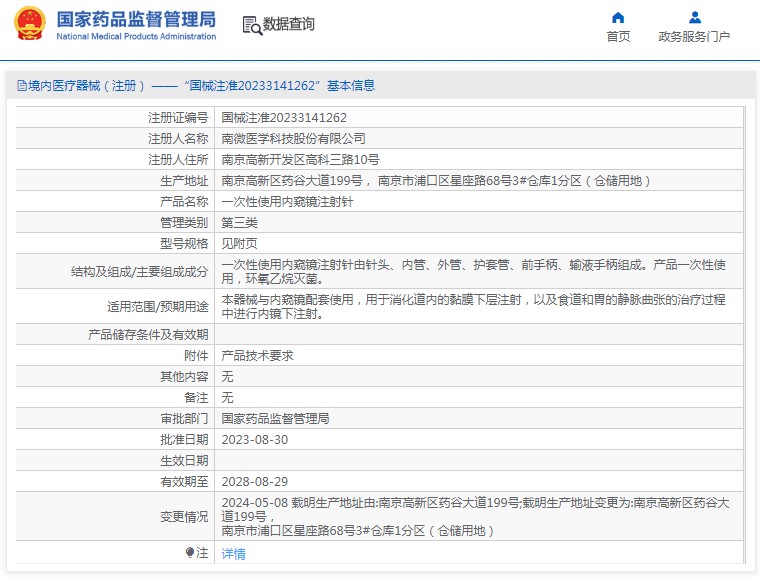
Task: Click the 首页 home icon
Action: (618, 17)
